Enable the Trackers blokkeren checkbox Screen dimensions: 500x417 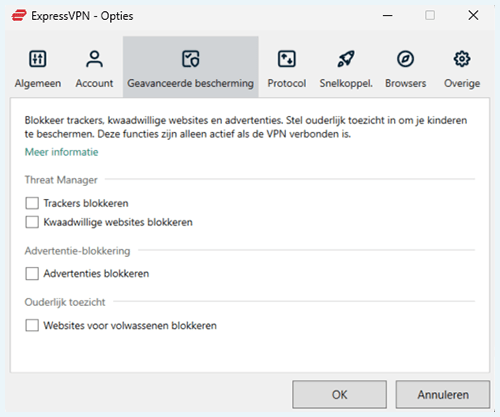(32, 203)
